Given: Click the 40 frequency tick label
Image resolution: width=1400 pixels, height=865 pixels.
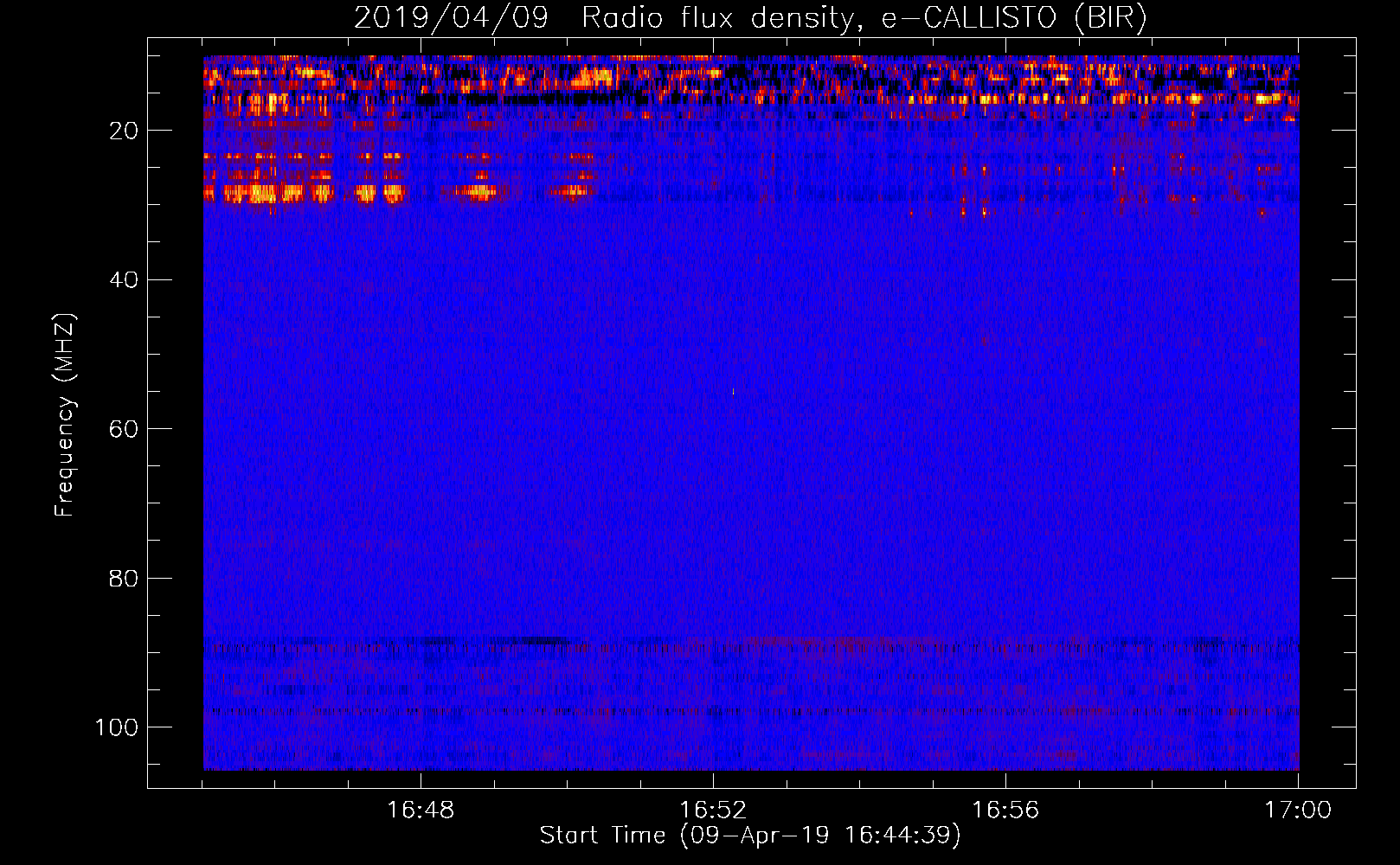Looking at the screenshot, I should click(124, 280).
